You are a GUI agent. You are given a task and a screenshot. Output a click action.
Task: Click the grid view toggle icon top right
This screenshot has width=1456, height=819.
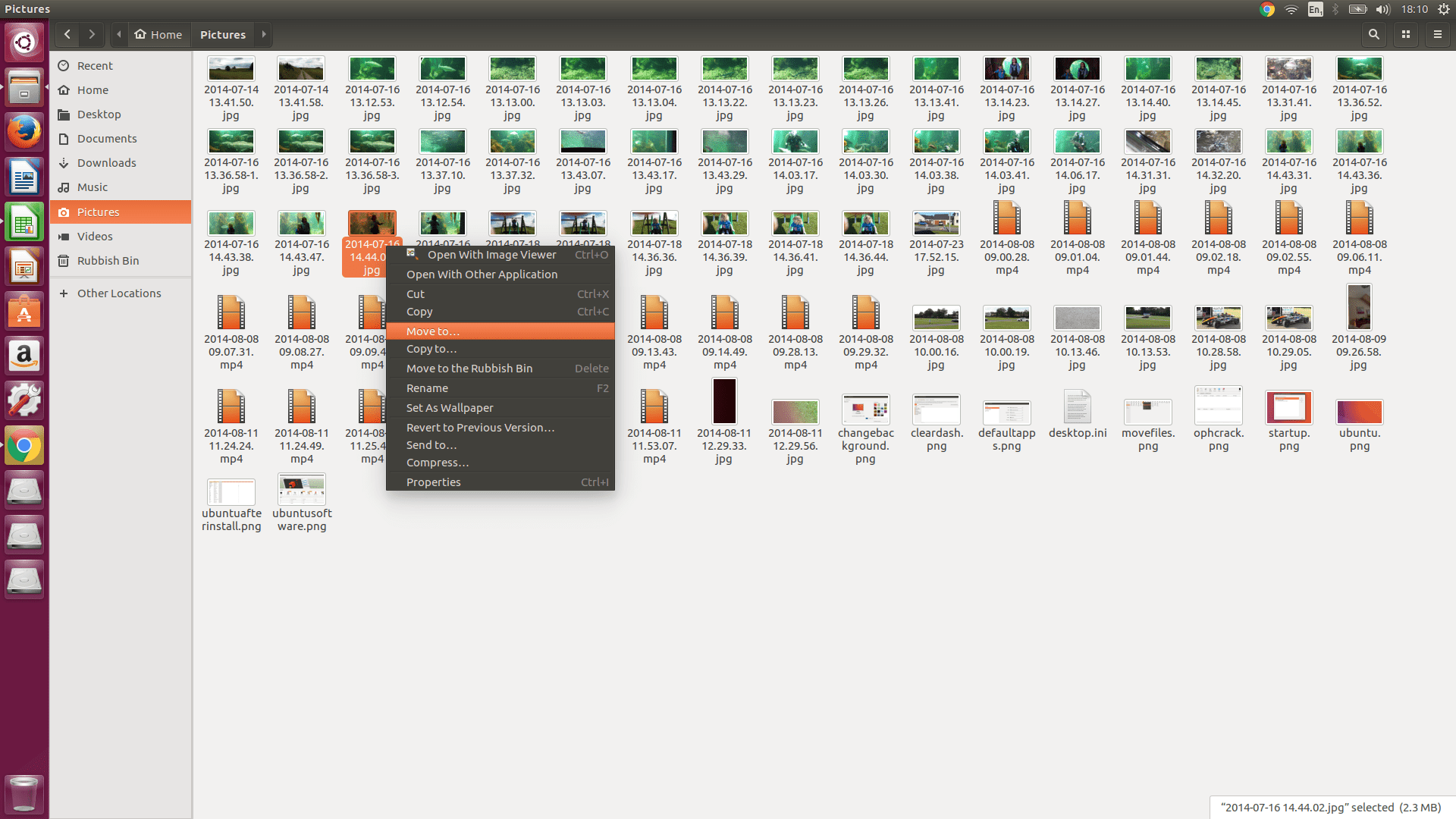click(x=1406, y=35)
